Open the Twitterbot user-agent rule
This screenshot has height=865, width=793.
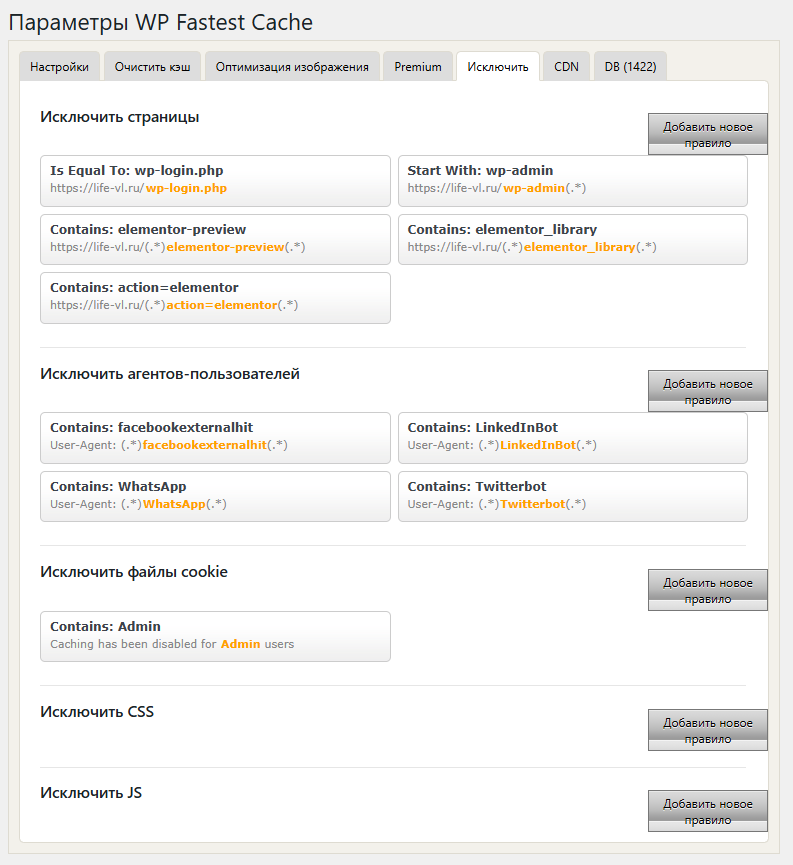pos(573,496)
